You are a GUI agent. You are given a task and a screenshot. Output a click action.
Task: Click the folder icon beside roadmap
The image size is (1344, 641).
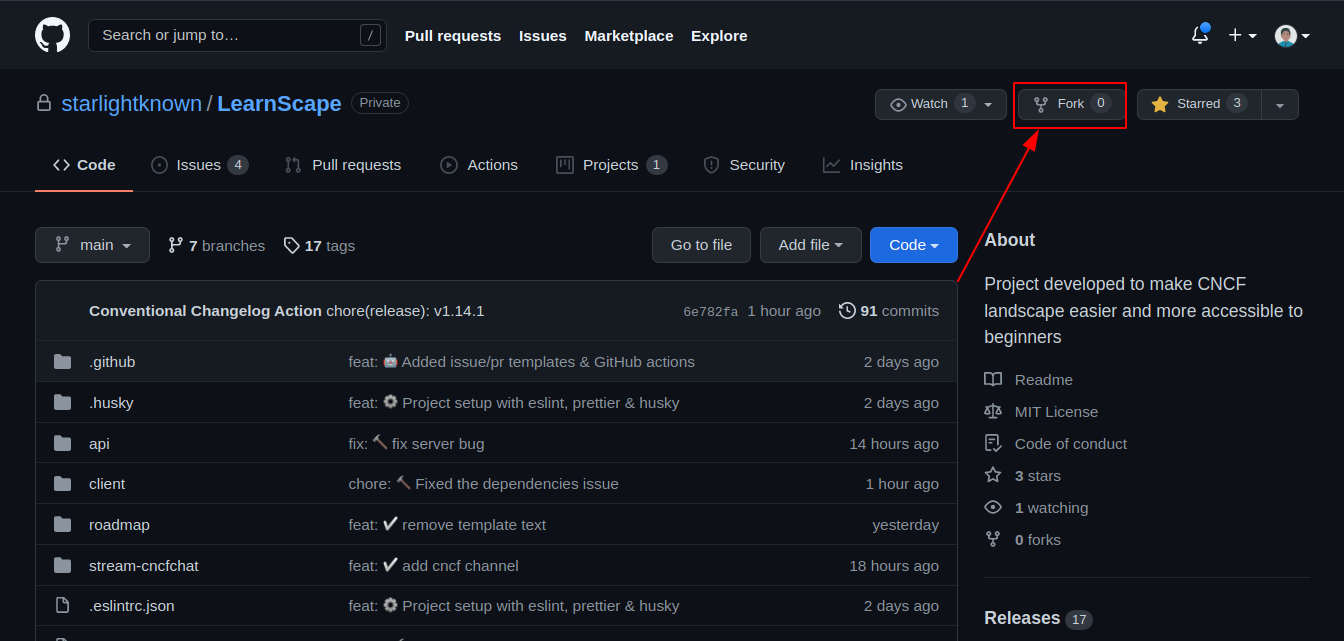[x=62, y=525]
